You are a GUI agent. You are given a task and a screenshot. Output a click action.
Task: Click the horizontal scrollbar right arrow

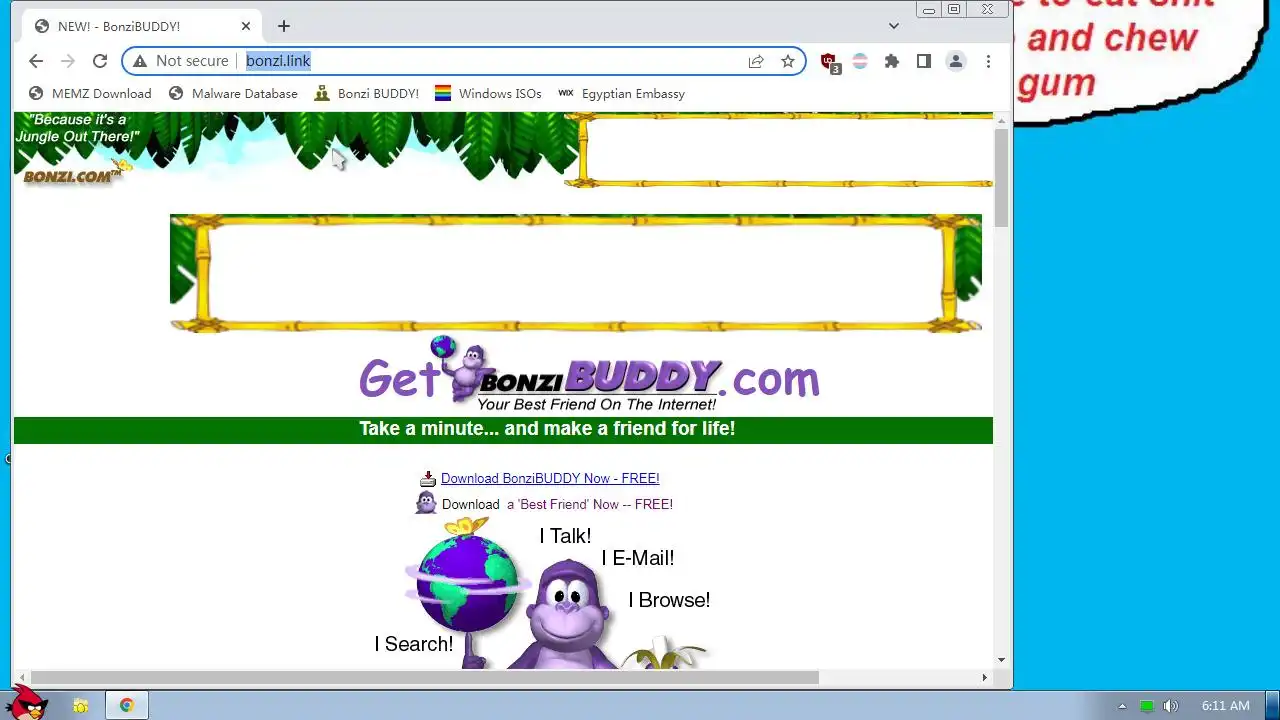tap(984, 677)
